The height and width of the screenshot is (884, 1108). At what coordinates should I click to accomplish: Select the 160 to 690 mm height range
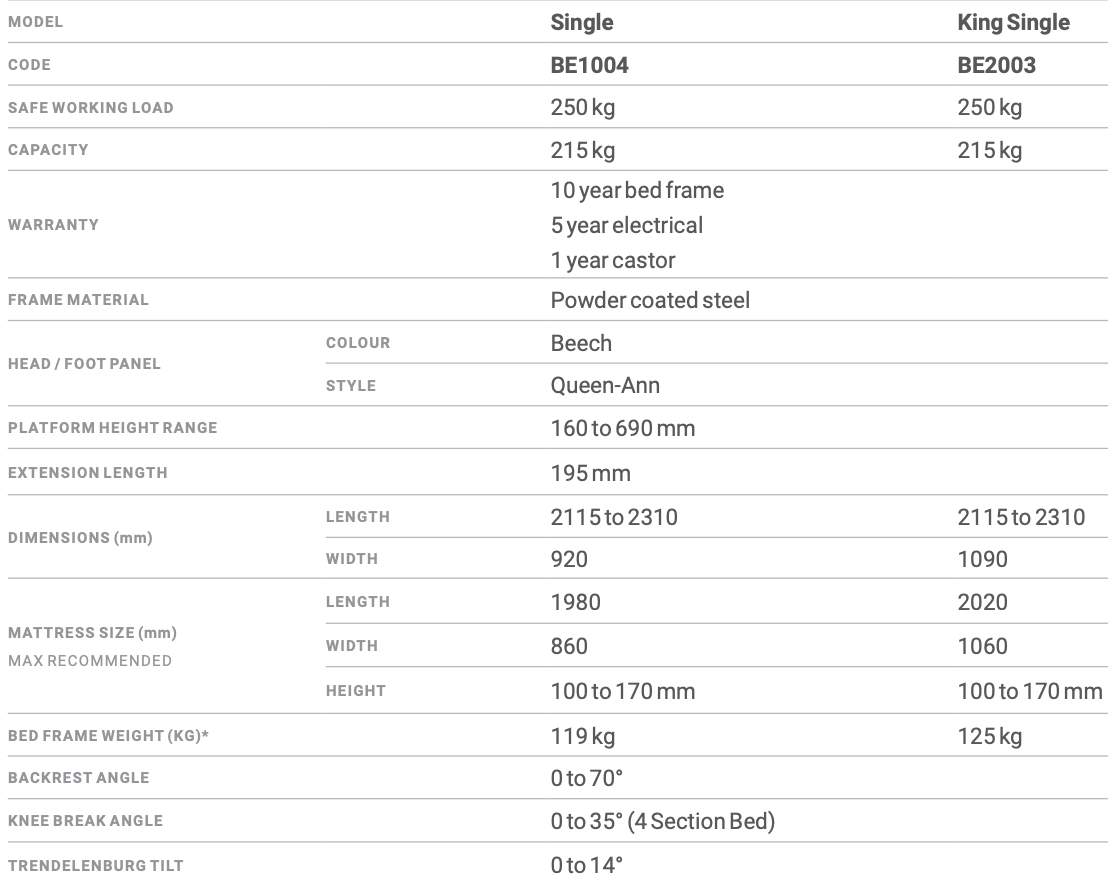(x=622, y=429)
